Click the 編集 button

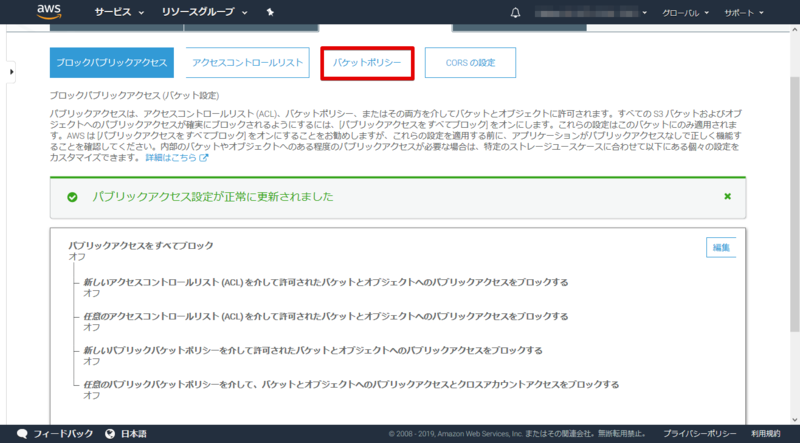point(721,248)
